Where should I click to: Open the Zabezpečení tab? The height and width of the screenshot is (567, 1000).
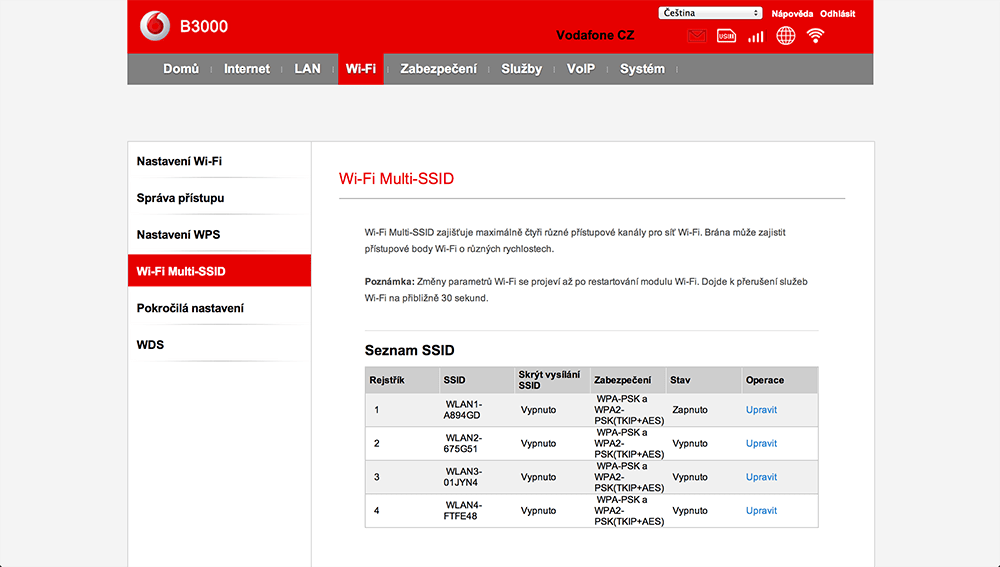coord(439,69)
